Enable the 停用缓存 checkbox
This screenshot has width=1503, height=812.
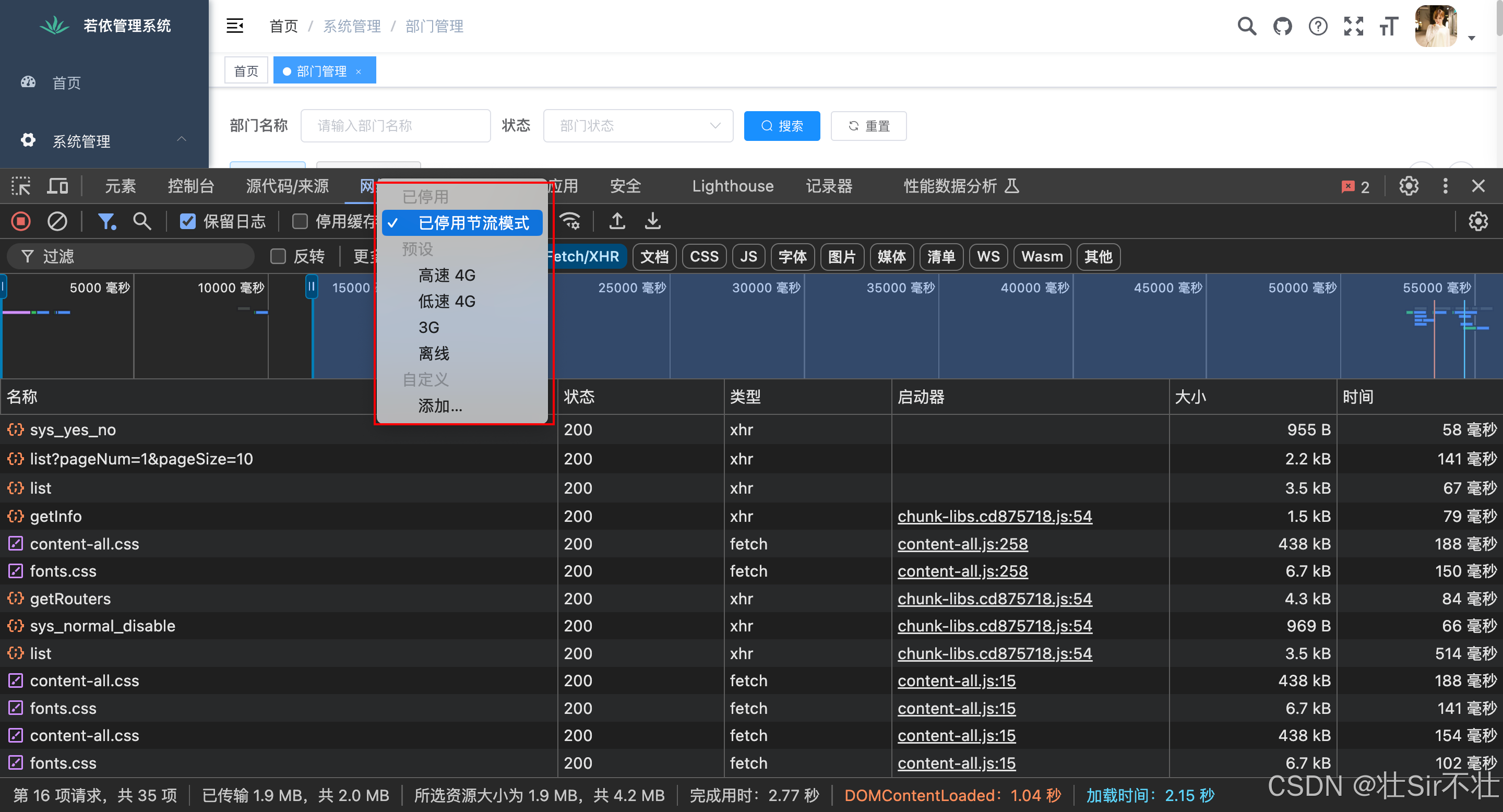(x=300, y=222)
